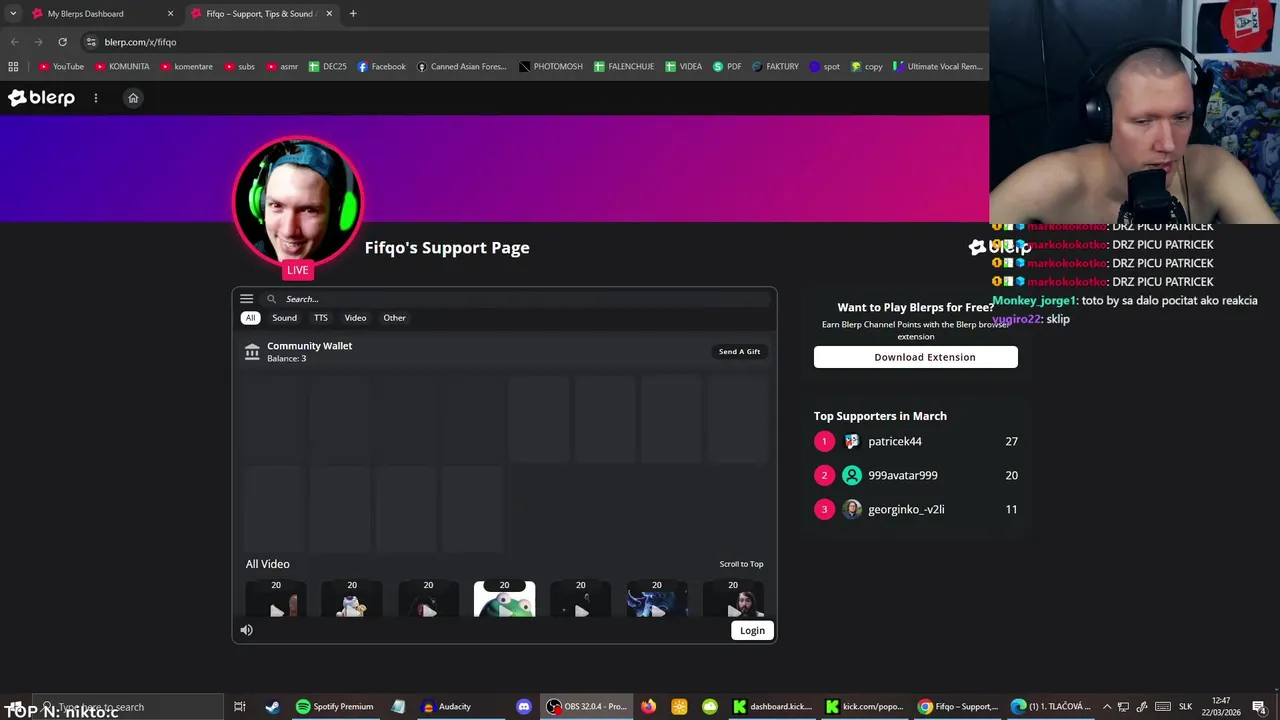This screenshot has height=720, width=1280.
Task: Click the search magnifier icon in sound panel
Action: click(271, 299)
